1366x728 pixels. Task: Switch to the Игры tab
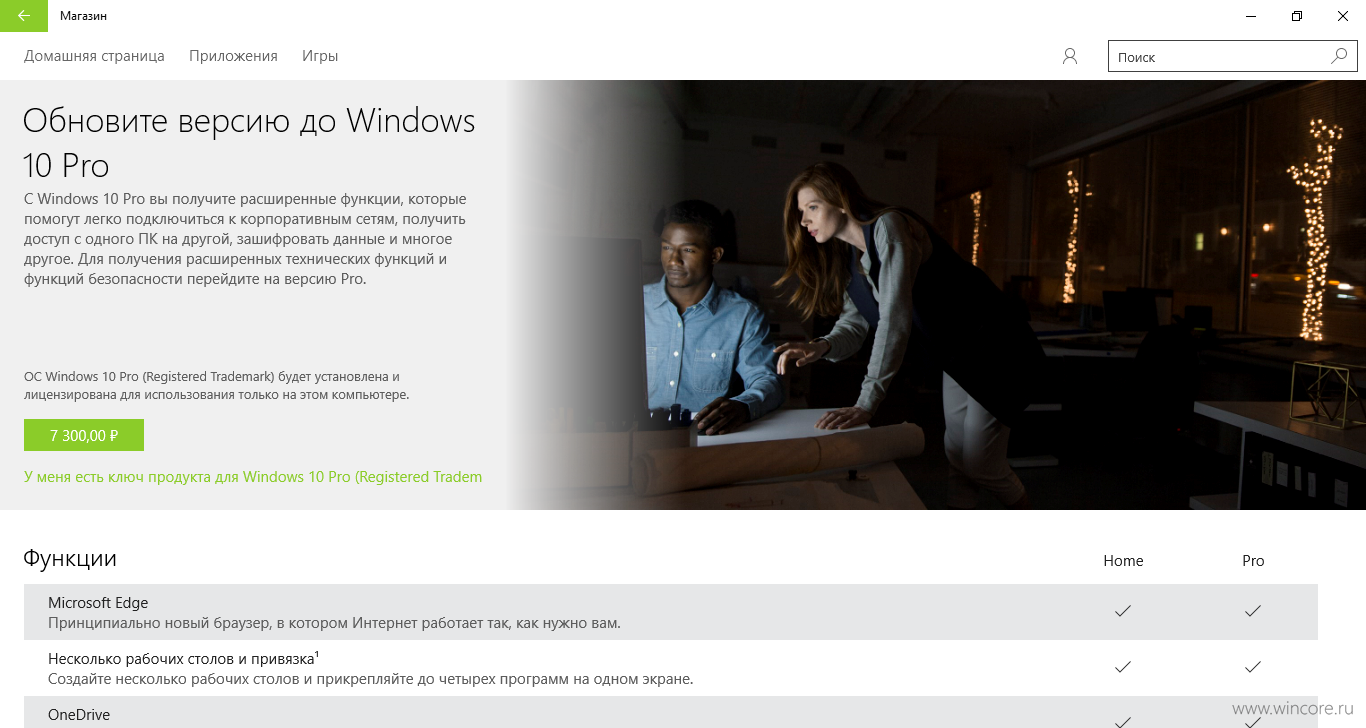tap(320, 56)
